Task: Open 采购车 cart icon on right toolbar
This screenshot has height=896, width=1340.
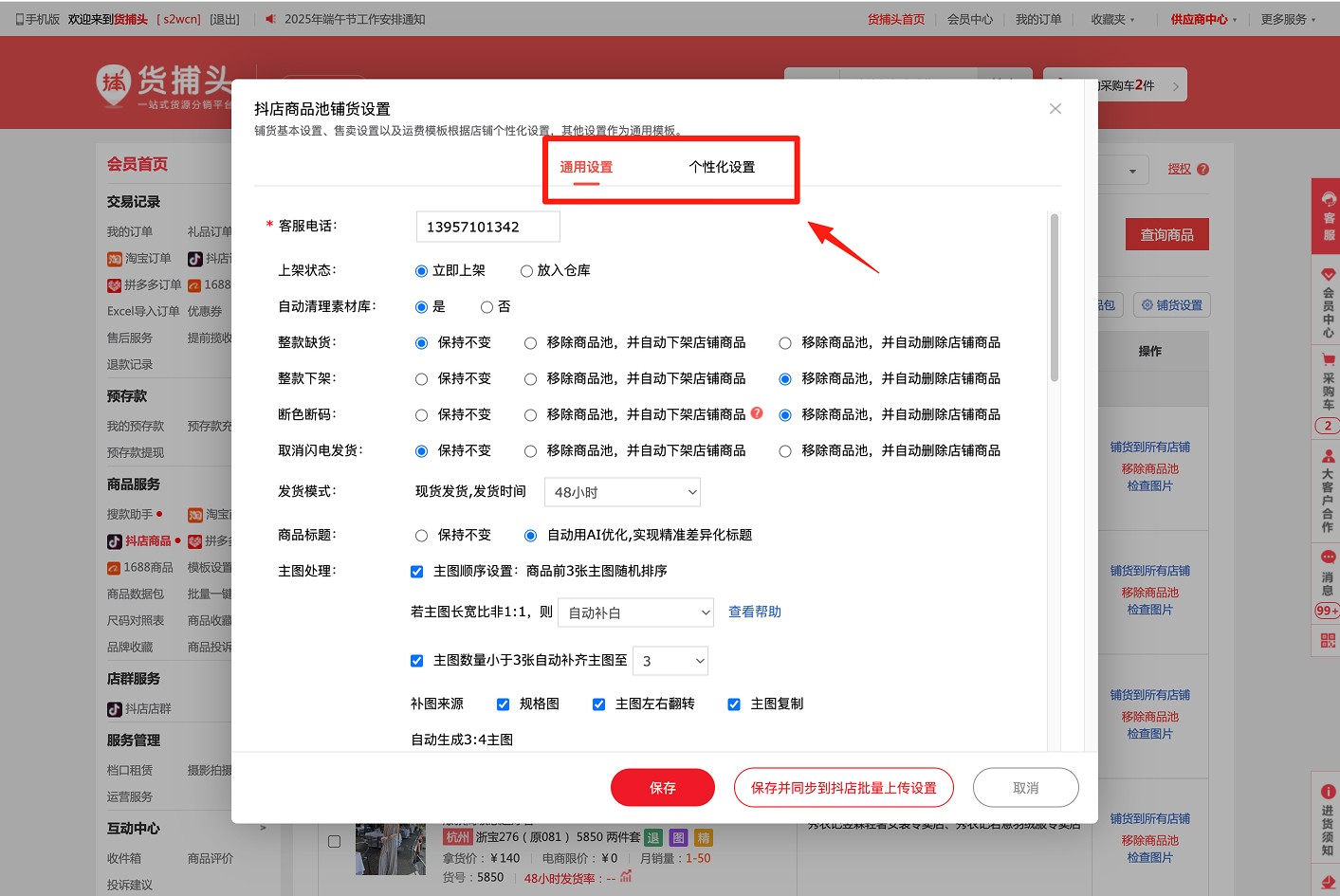Action: [1329, 359]
